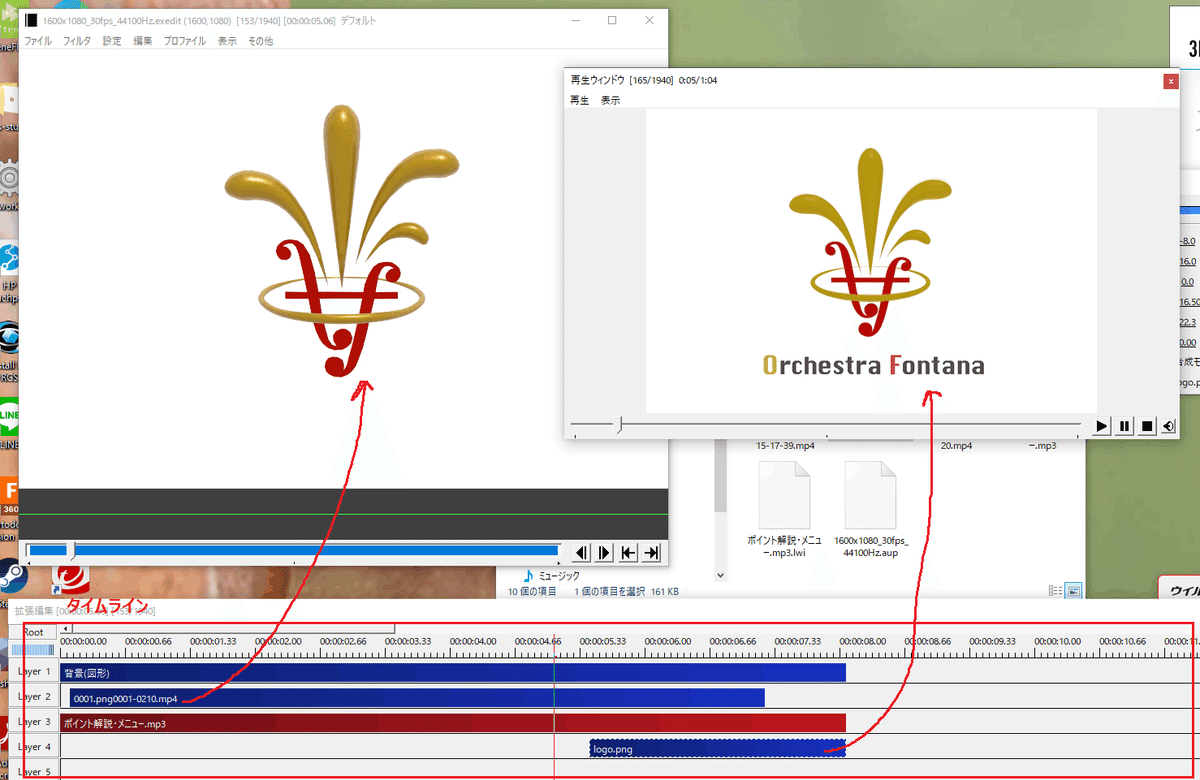Click rightmost icon in playback window controls
The width and height of the screenshot is (1200, 780).
pos(1168,426)
